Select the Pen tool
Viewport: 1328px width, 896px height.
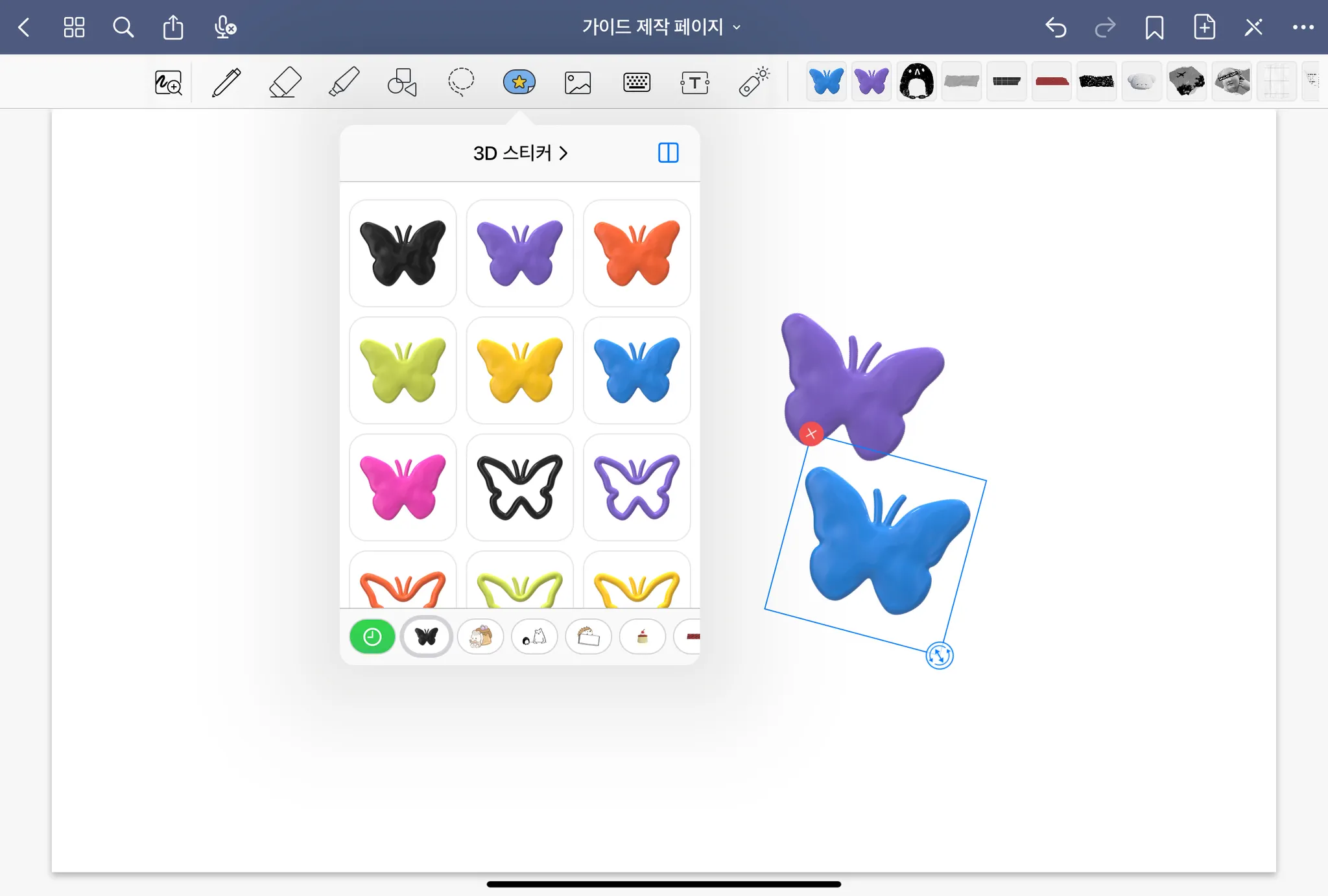[x=226, y=82]
